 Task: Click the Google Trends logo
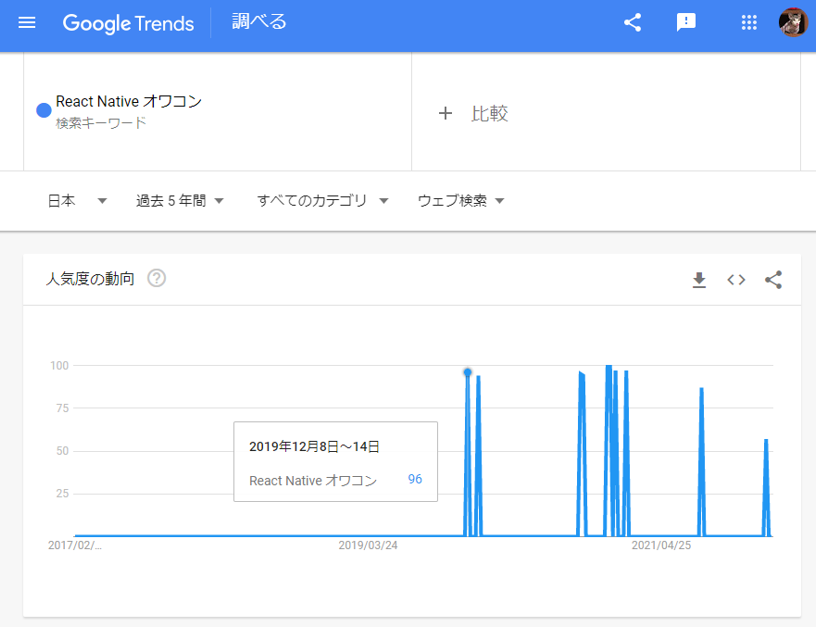click(x=129, y=23)
